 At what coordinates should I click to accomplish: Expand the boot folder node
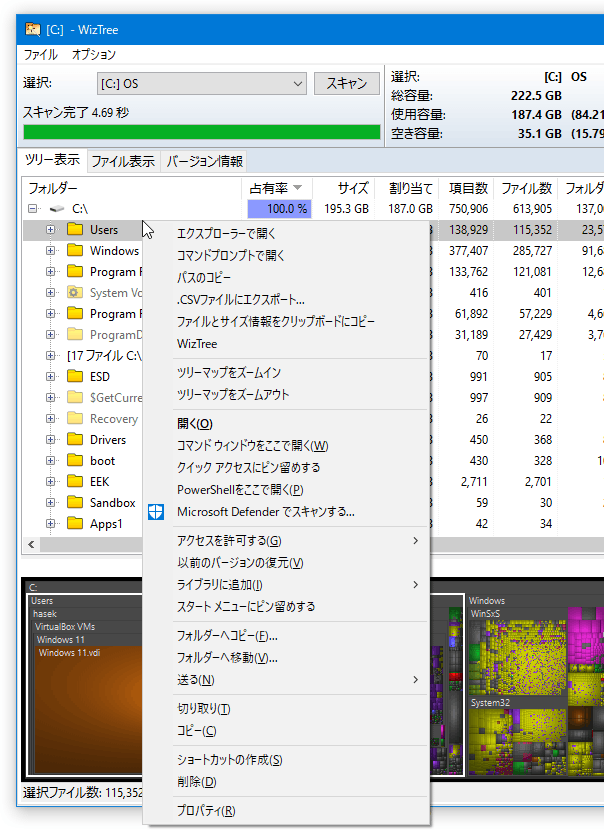click(50, 461)
